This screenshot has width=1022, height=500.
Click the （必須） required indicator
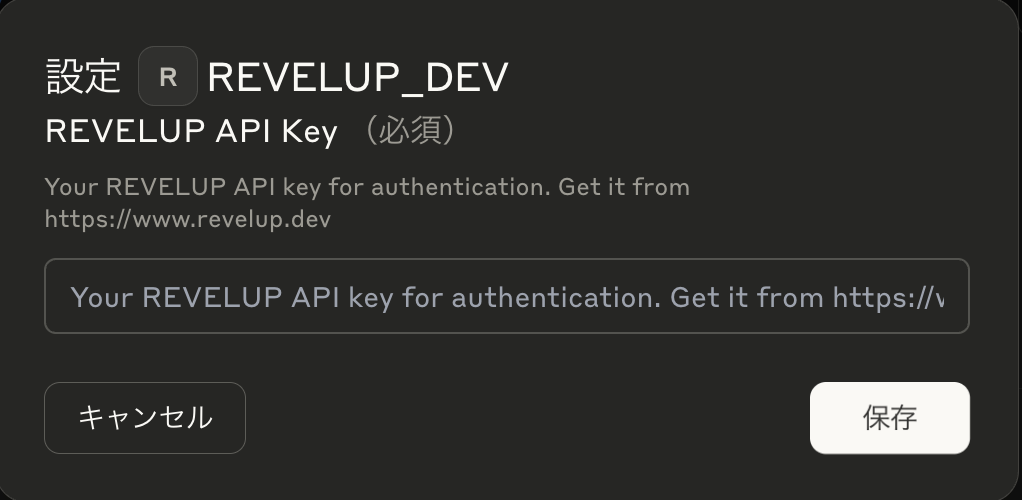pos(410,130)
